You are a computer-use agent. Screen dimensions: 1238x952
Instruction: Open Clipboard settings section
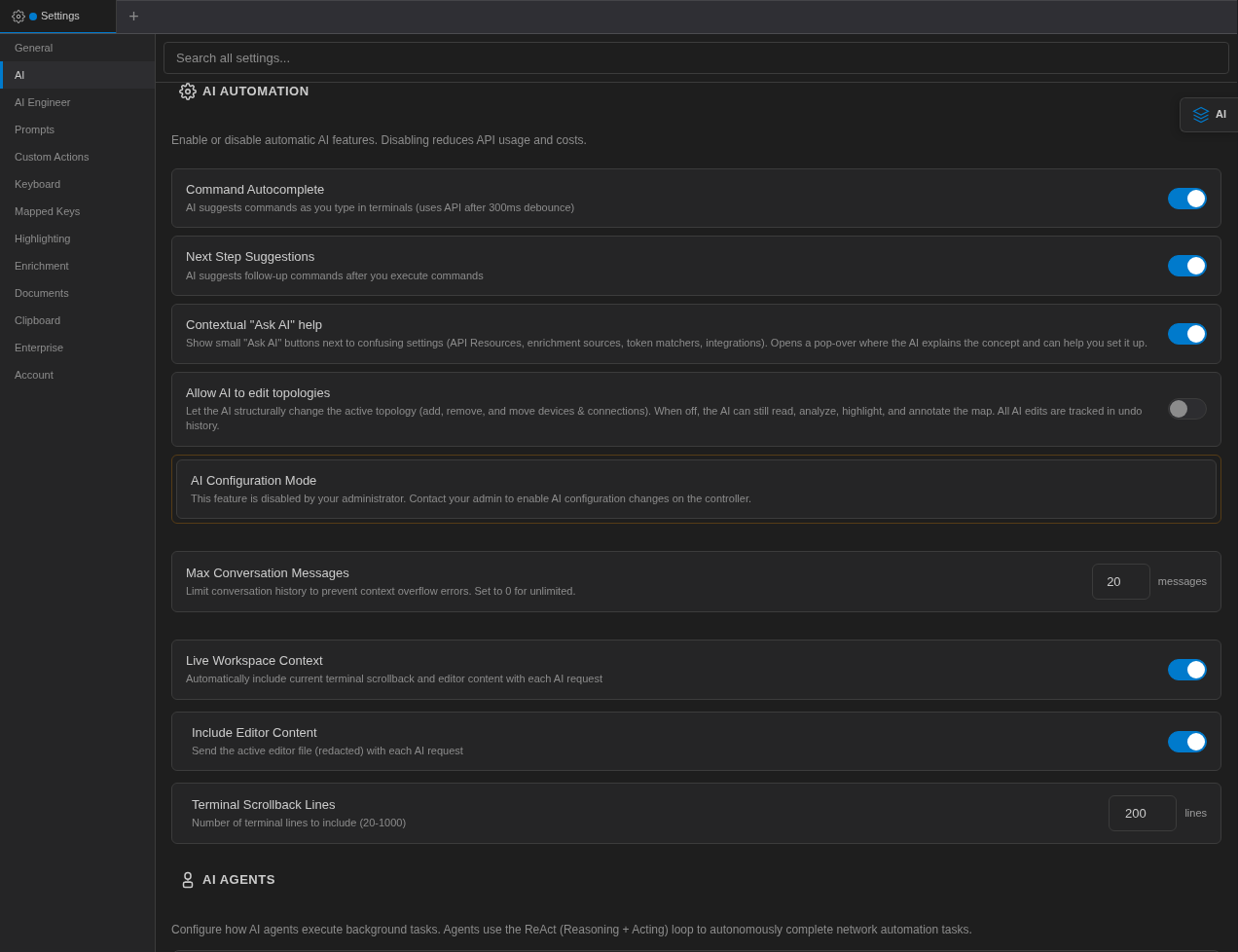[x=78, y=320]
